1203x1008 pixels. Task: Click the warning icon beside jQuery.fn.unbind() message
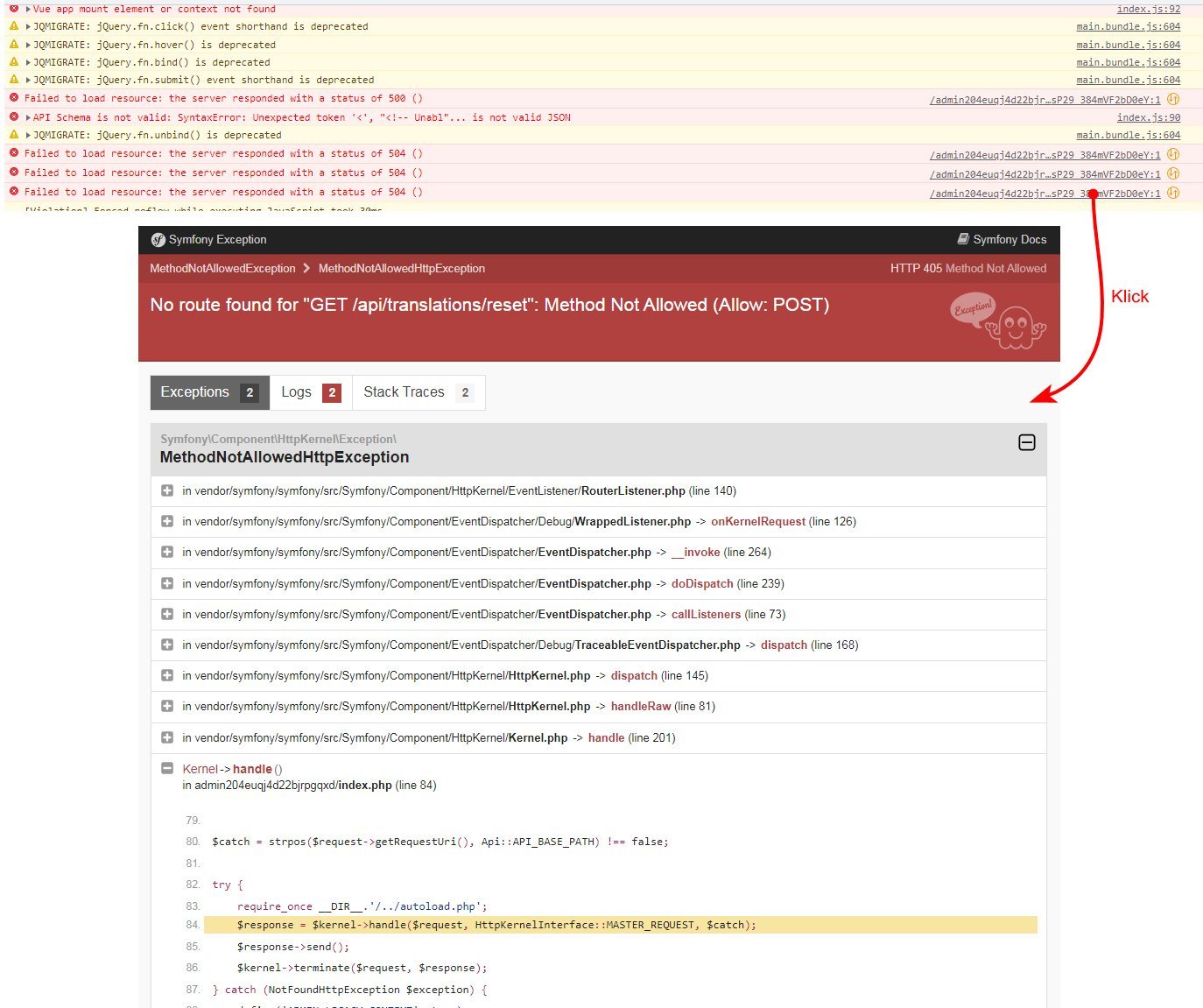[x=14, y=134]
